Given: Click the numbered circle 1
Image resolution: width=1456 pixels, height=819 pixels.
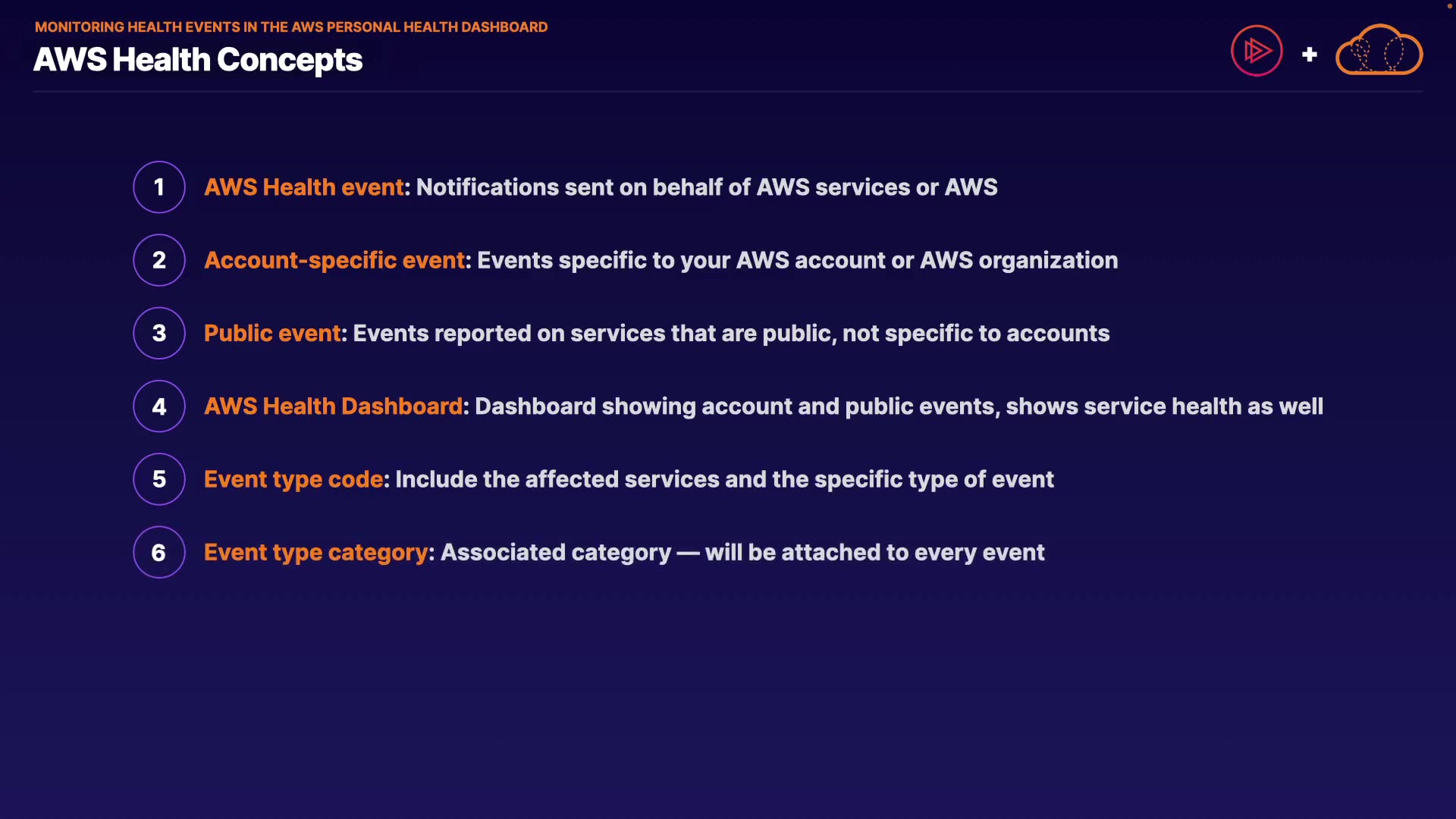Looking at the screenshot, I should [159, 187].
